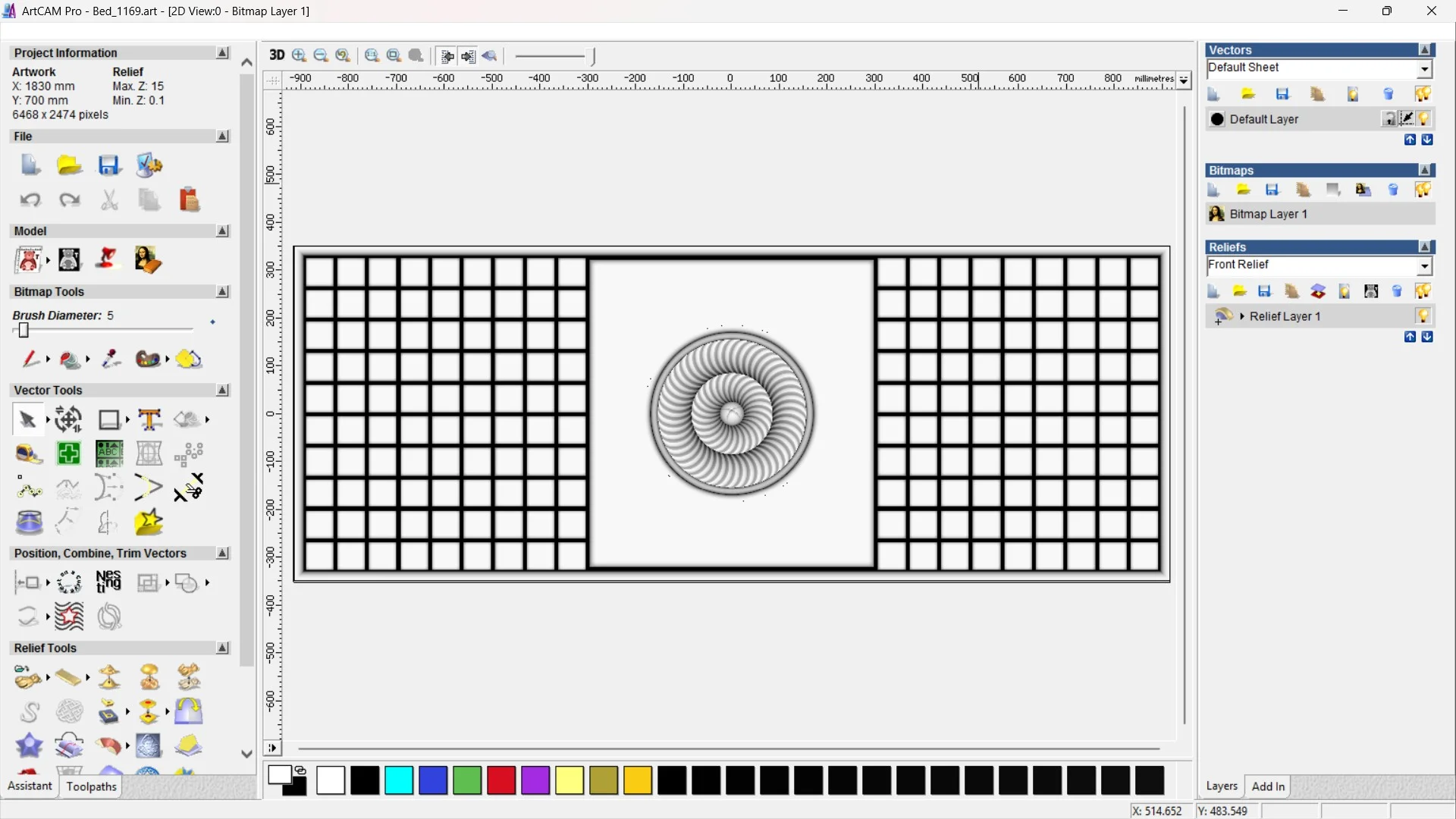The height and width of the screenshot is (819, 1456).
Task: Click the Paste clipboard icon
Action: [x=189, y=200]
